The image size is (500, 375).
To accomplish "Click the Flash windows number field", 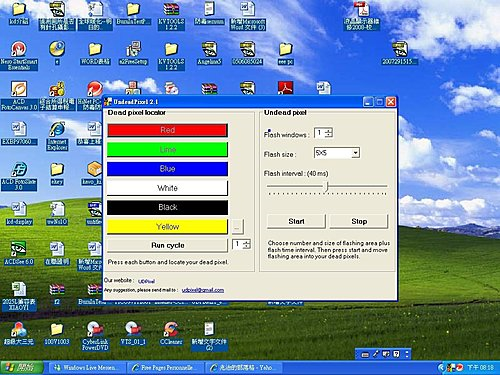I will click(x=320, y=133).
